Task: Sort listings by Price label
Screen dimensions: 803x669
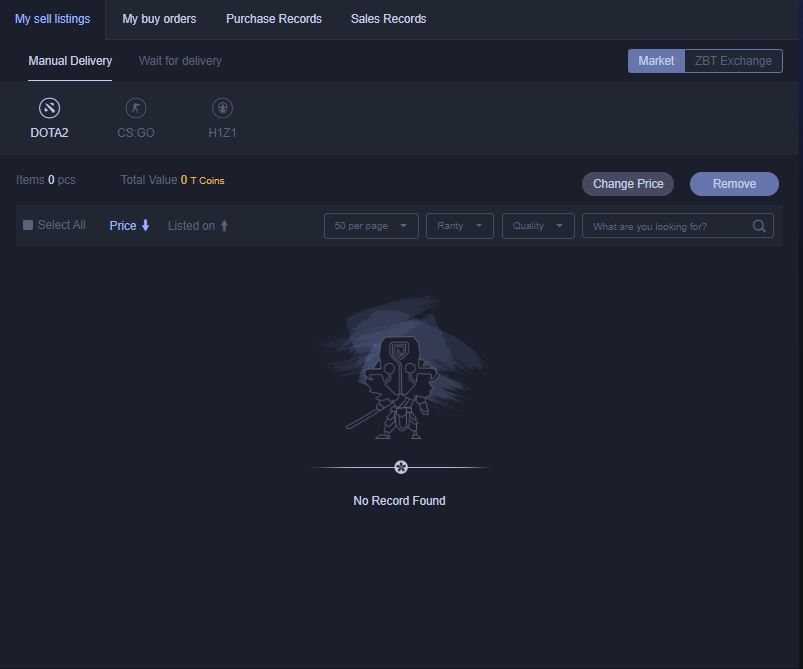Action: 123,226
